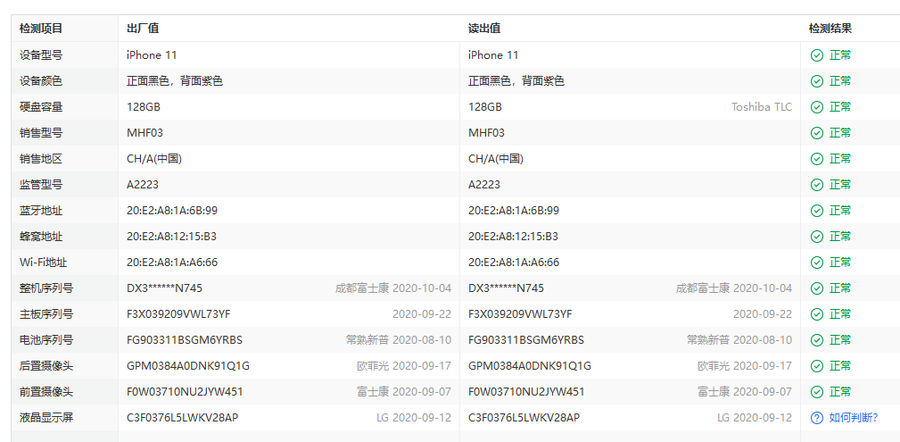Click the Toshiba TLC storage note
Screen dimensions: 900x442
tap(761, 107)
